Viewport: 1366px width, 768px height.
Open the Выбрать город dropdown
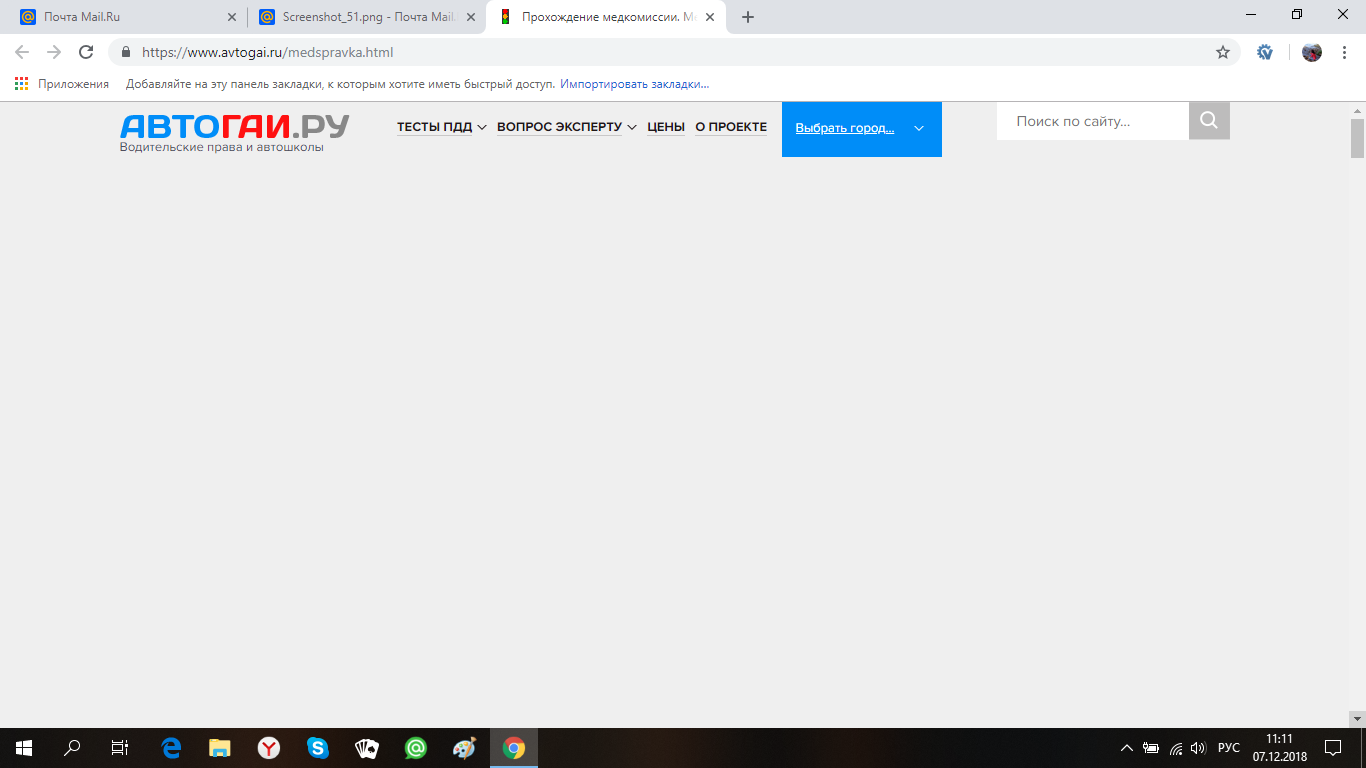pos(861,129)
